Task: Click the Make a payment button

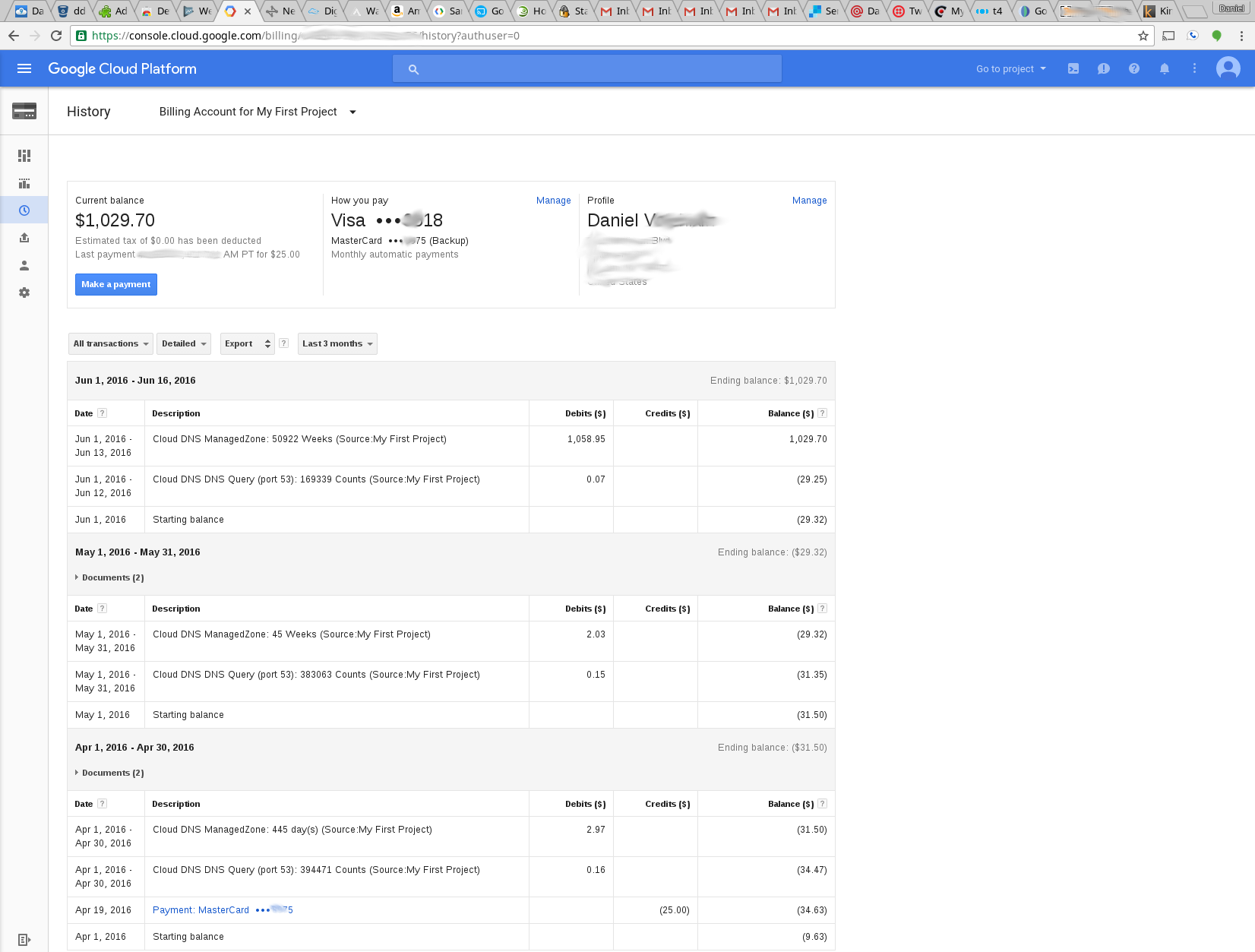Action: click(116, 284)
